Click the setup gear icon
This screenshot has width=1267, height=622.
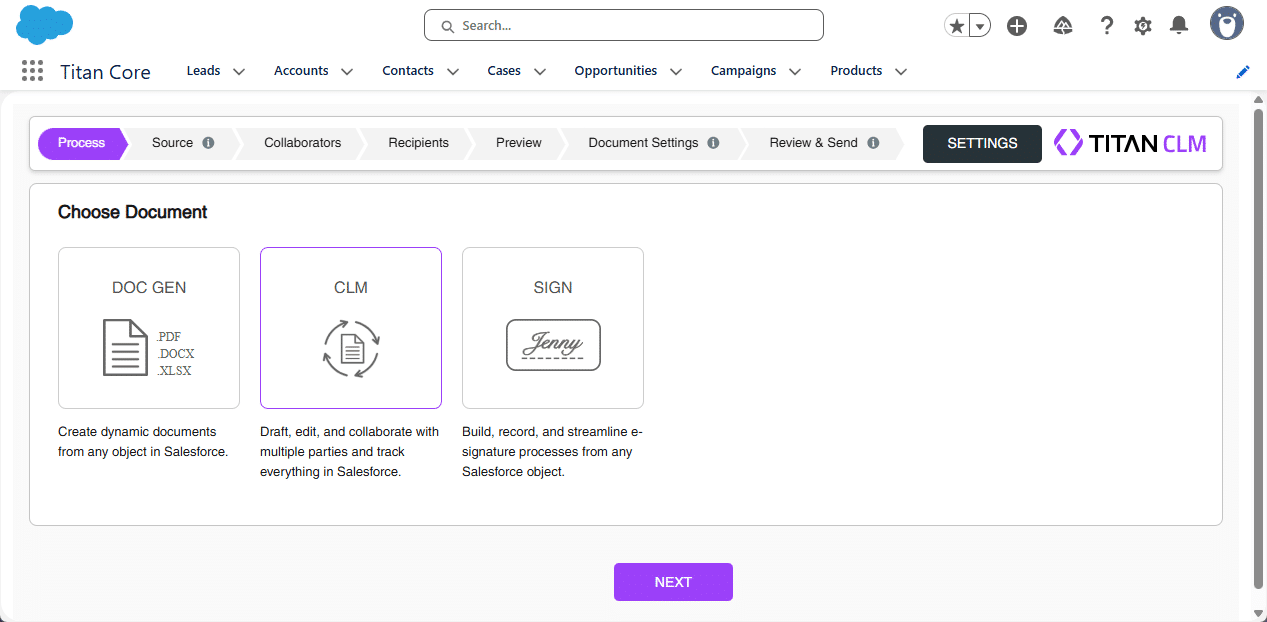(x=1142, y=25)
